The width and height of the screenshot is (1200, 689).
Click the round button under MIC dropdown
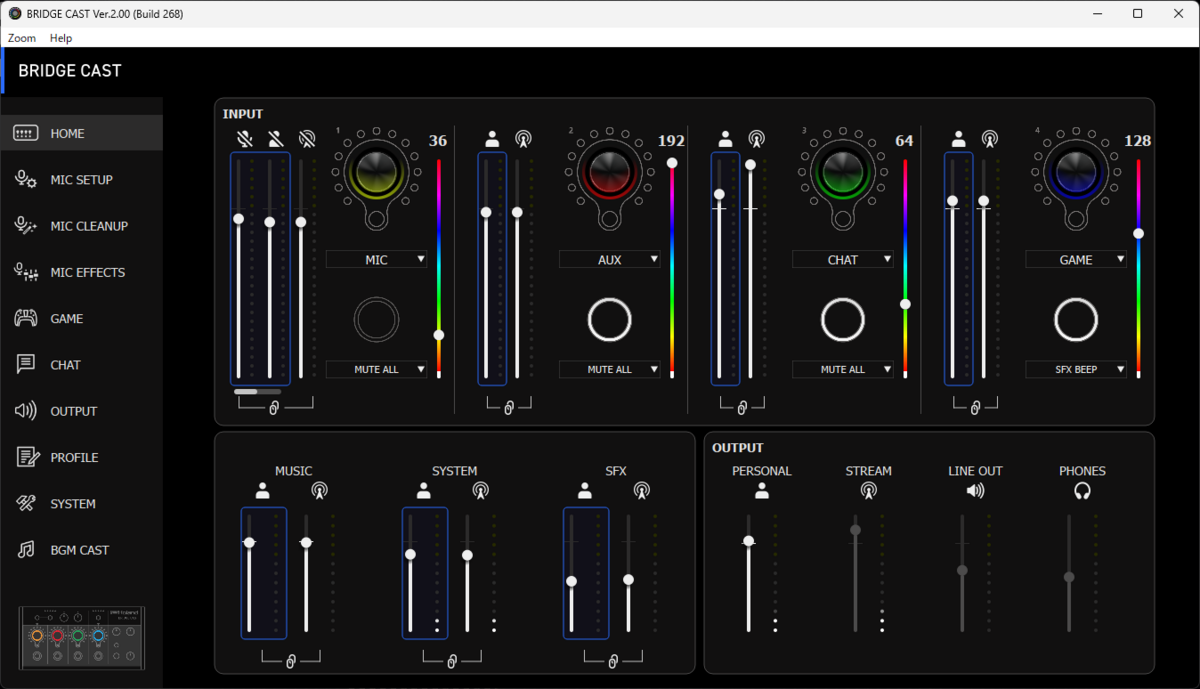click(376, 320)
